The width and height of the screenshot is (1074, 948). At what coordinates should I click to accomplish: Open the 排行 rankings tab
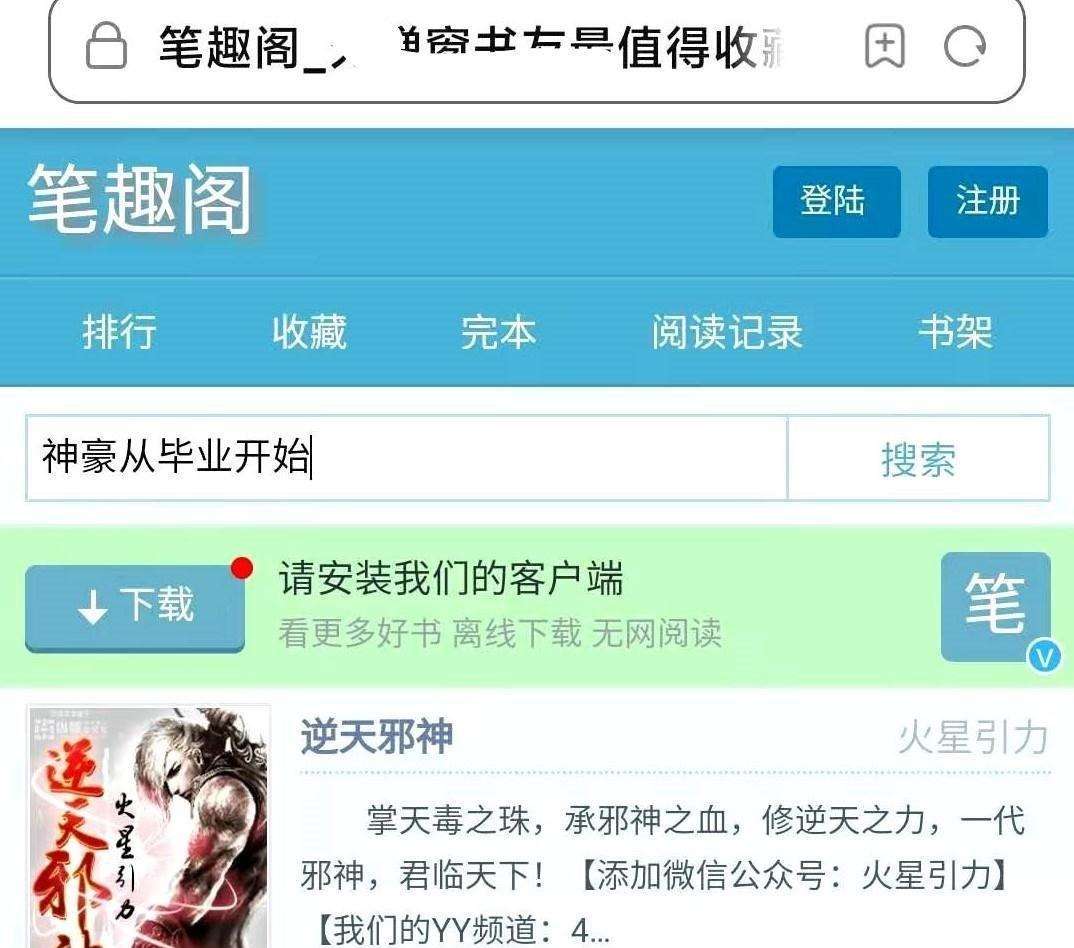point(119,332)
